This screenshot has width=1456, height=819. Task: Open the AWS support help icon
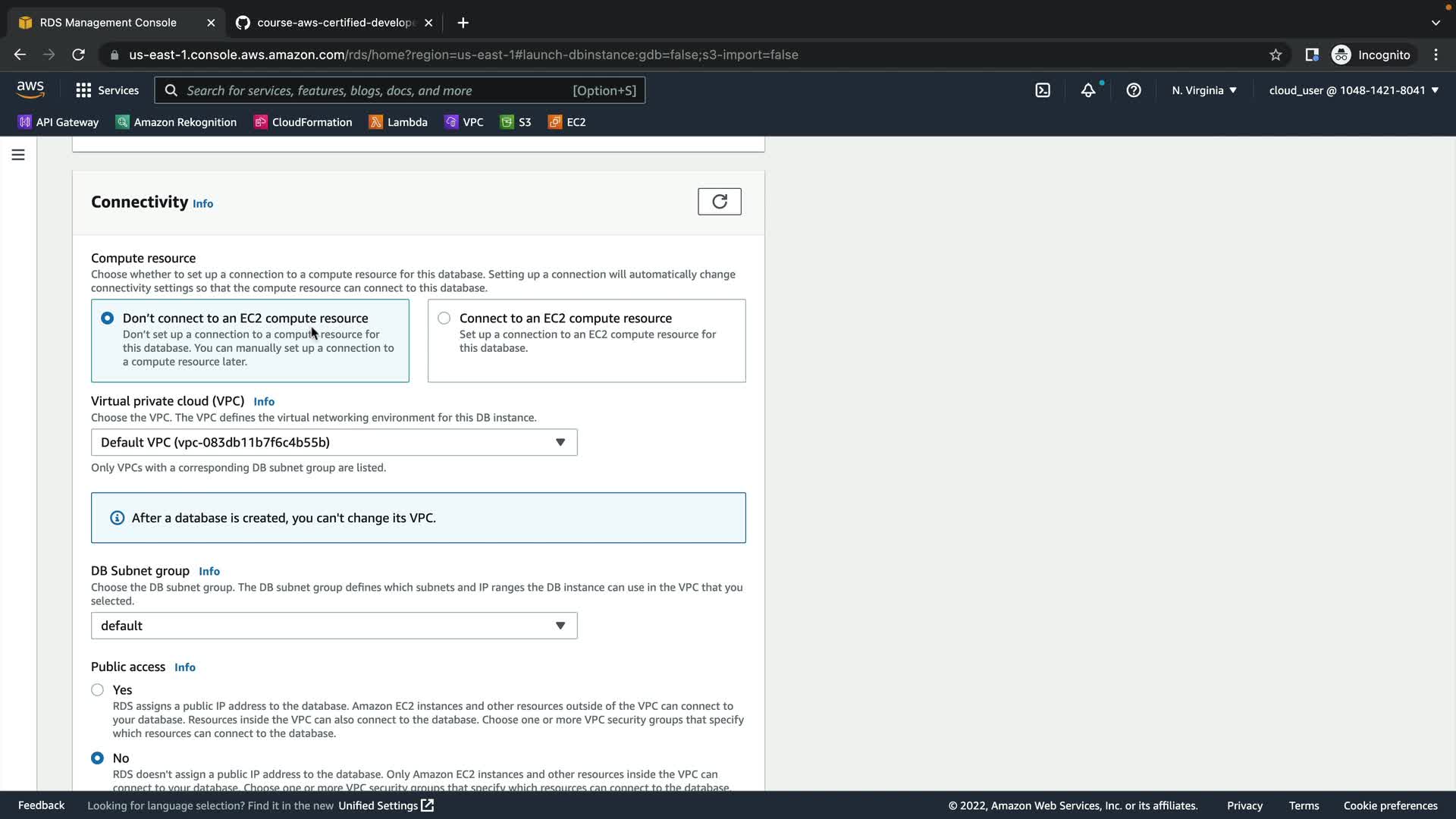tap(1134, 90)
